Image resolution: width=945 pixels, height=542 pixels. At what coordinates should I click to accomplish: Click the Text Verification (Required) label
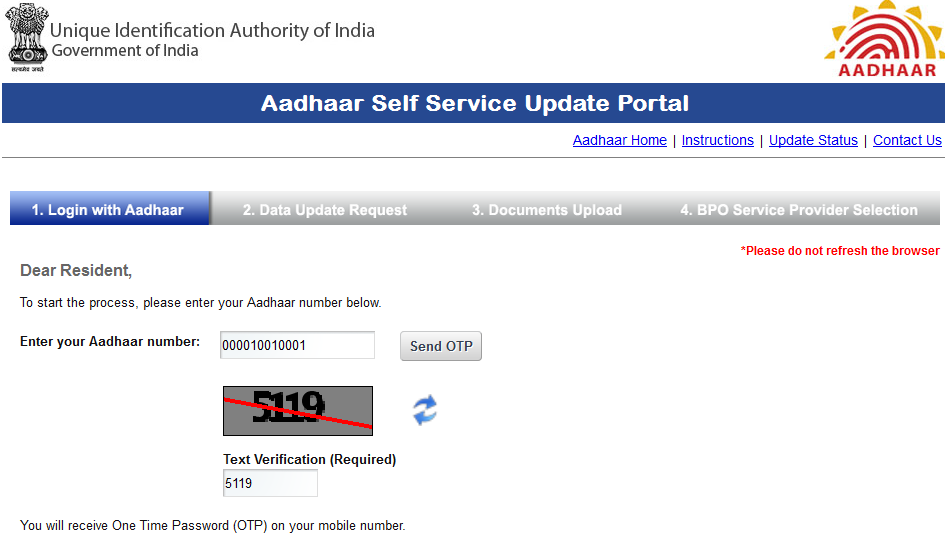click(310, 459)
